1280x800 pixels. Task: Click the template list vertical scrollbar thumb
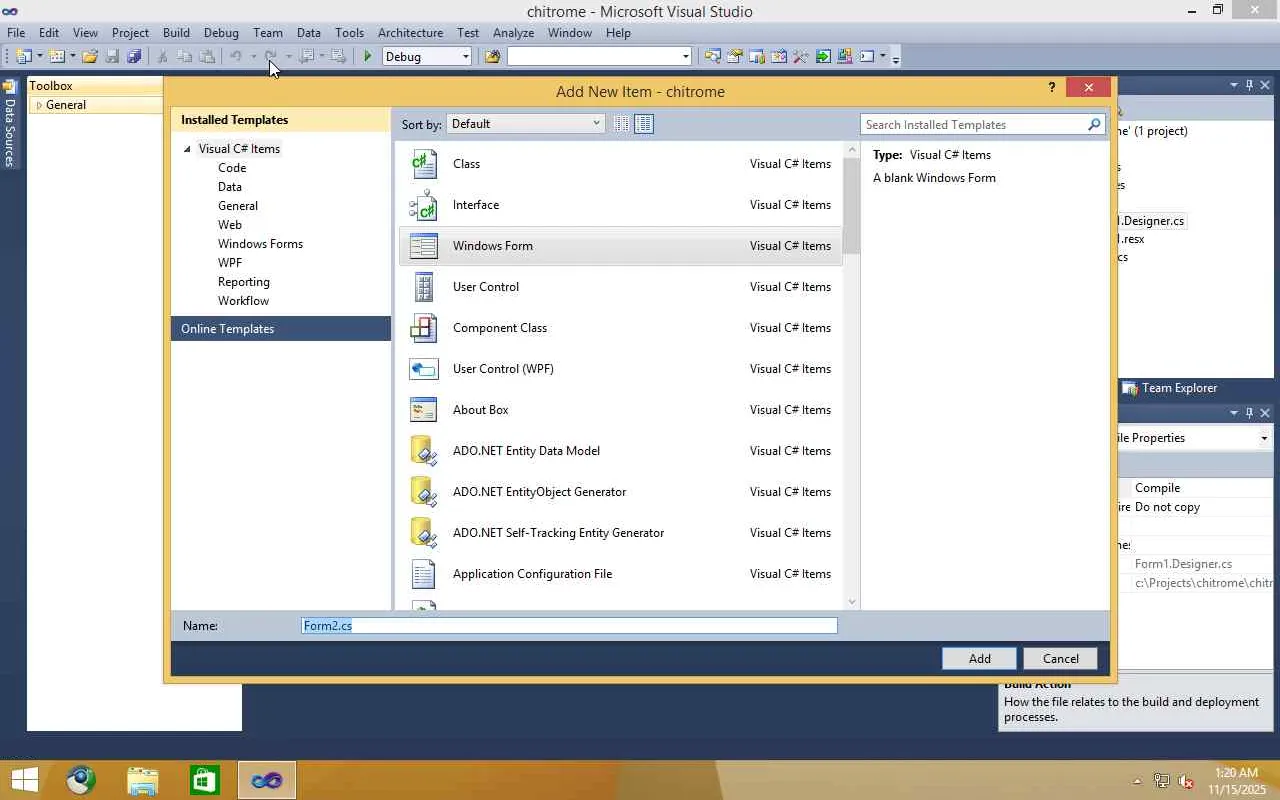(852, 206)
